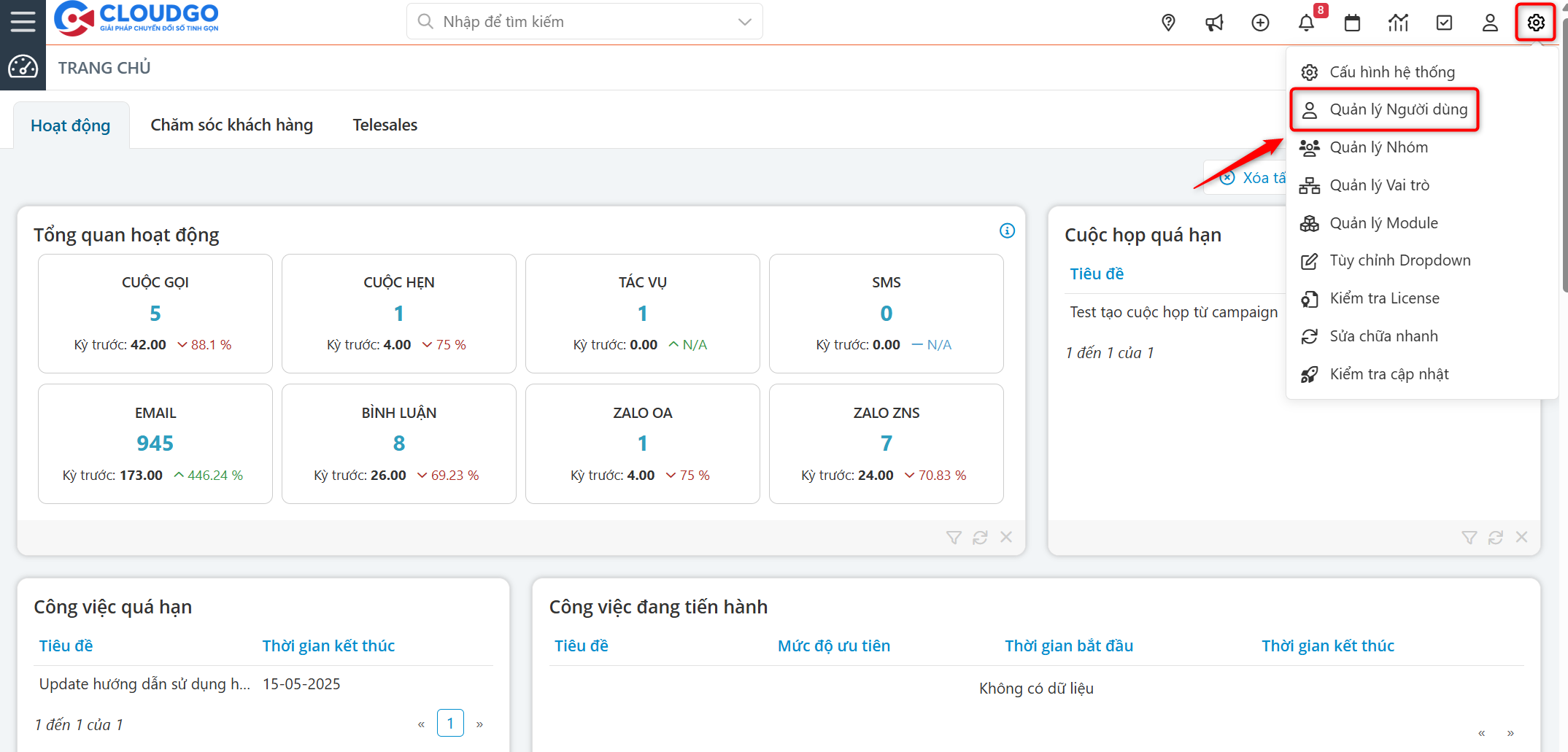Image resolution: width=1568 pixels, height=752 pixels.
Task: Select Quản lý Người dùng menu item
Action: tap(1397, 109)
